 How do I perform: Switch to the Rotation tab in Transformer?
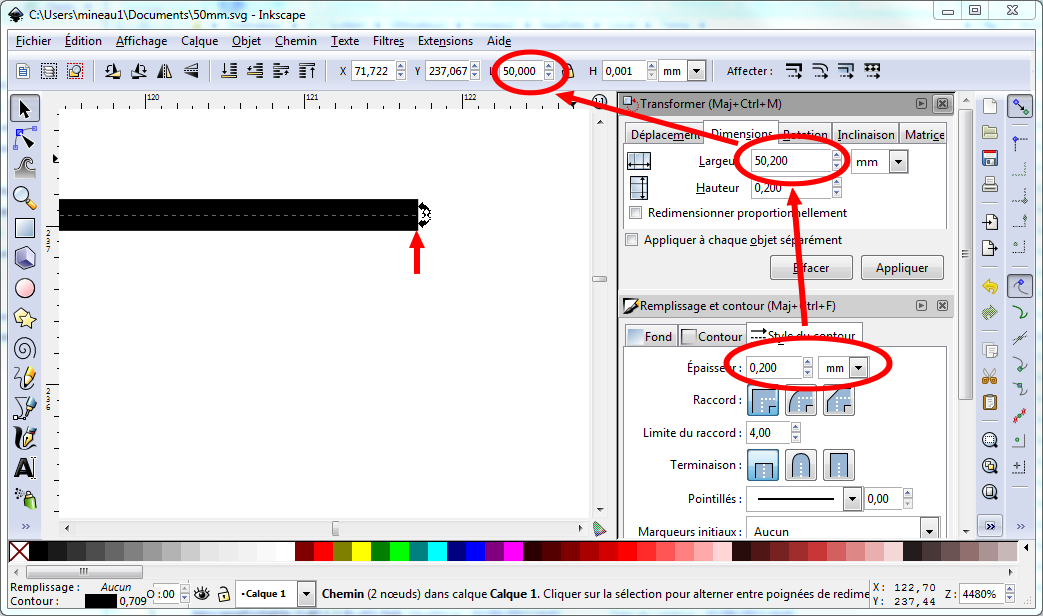[806, 134]
